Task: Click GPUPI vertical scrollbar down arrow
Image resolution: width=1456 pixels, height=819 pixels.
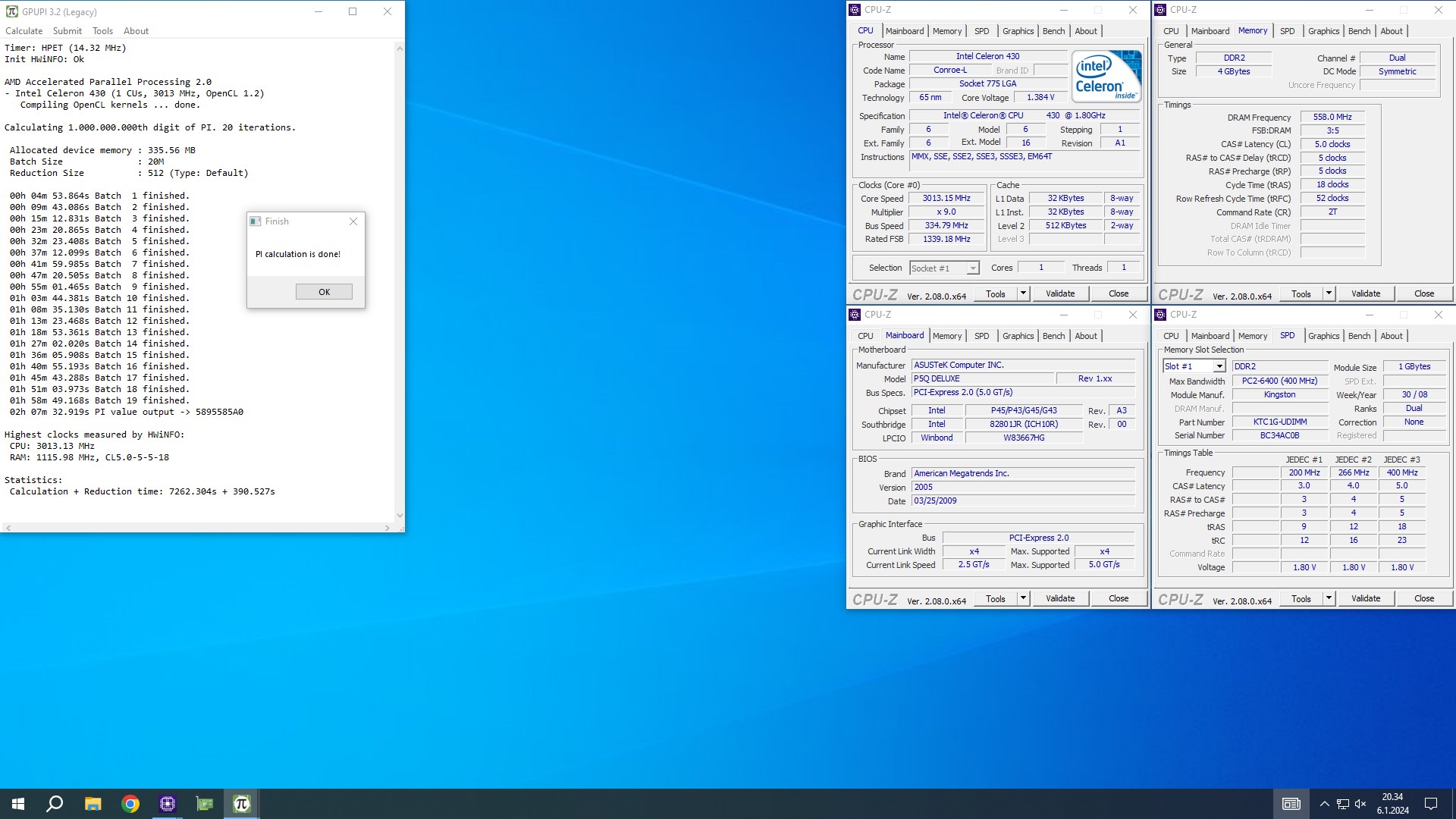Action: tap(400, 516)
